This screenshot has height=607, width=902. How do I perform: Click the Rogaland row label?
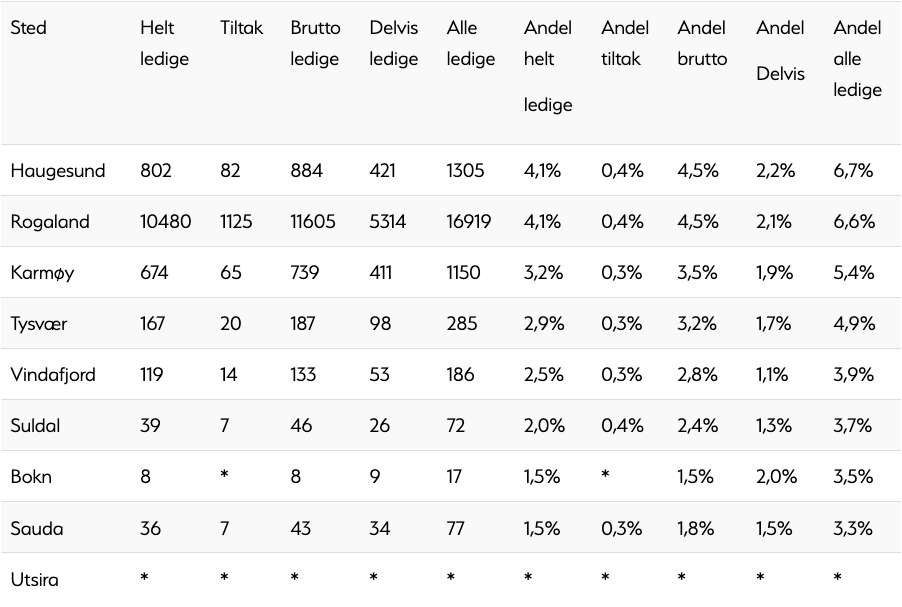(50, 222)
